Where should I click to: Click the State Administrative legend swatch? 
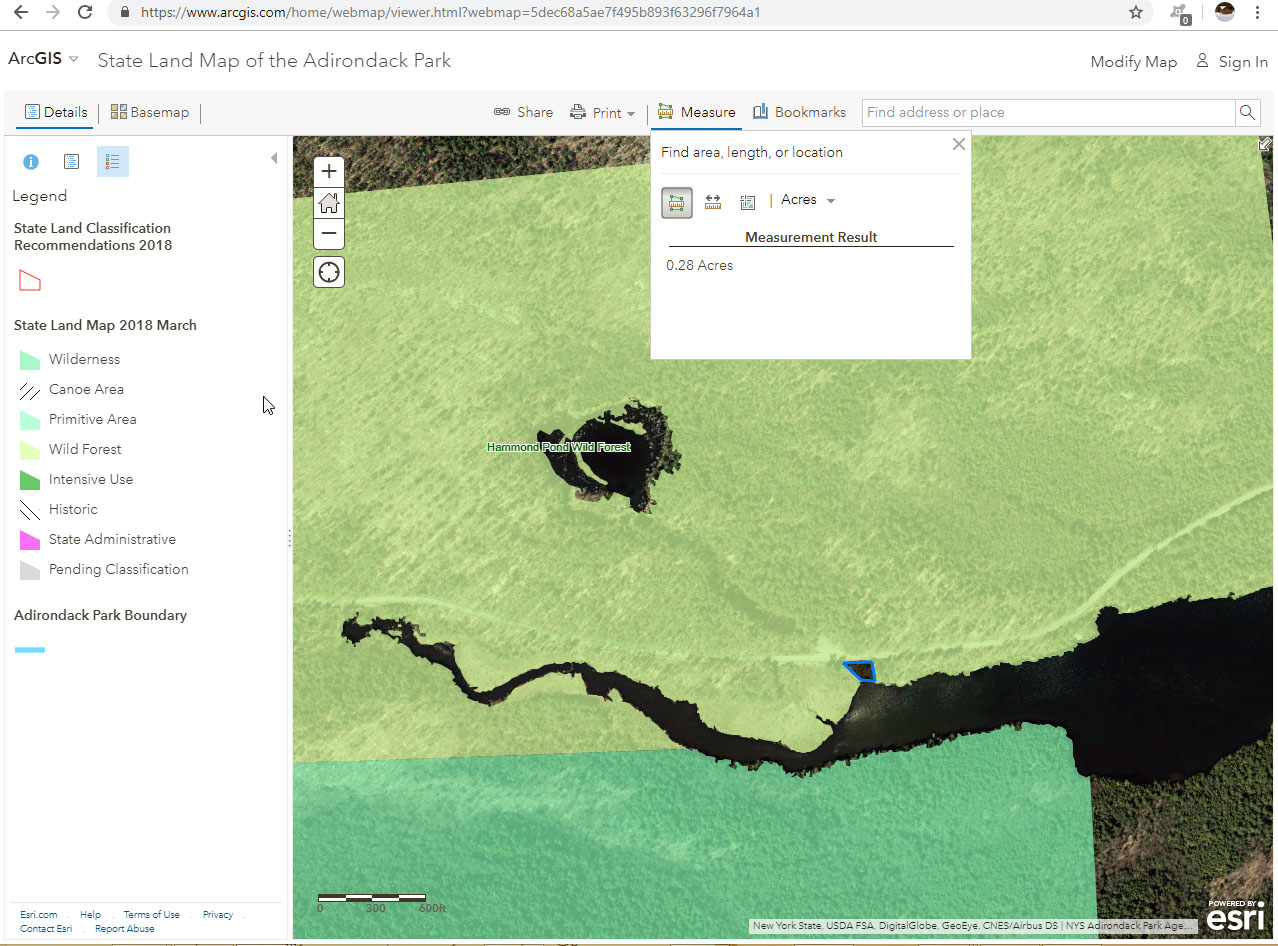30,540
